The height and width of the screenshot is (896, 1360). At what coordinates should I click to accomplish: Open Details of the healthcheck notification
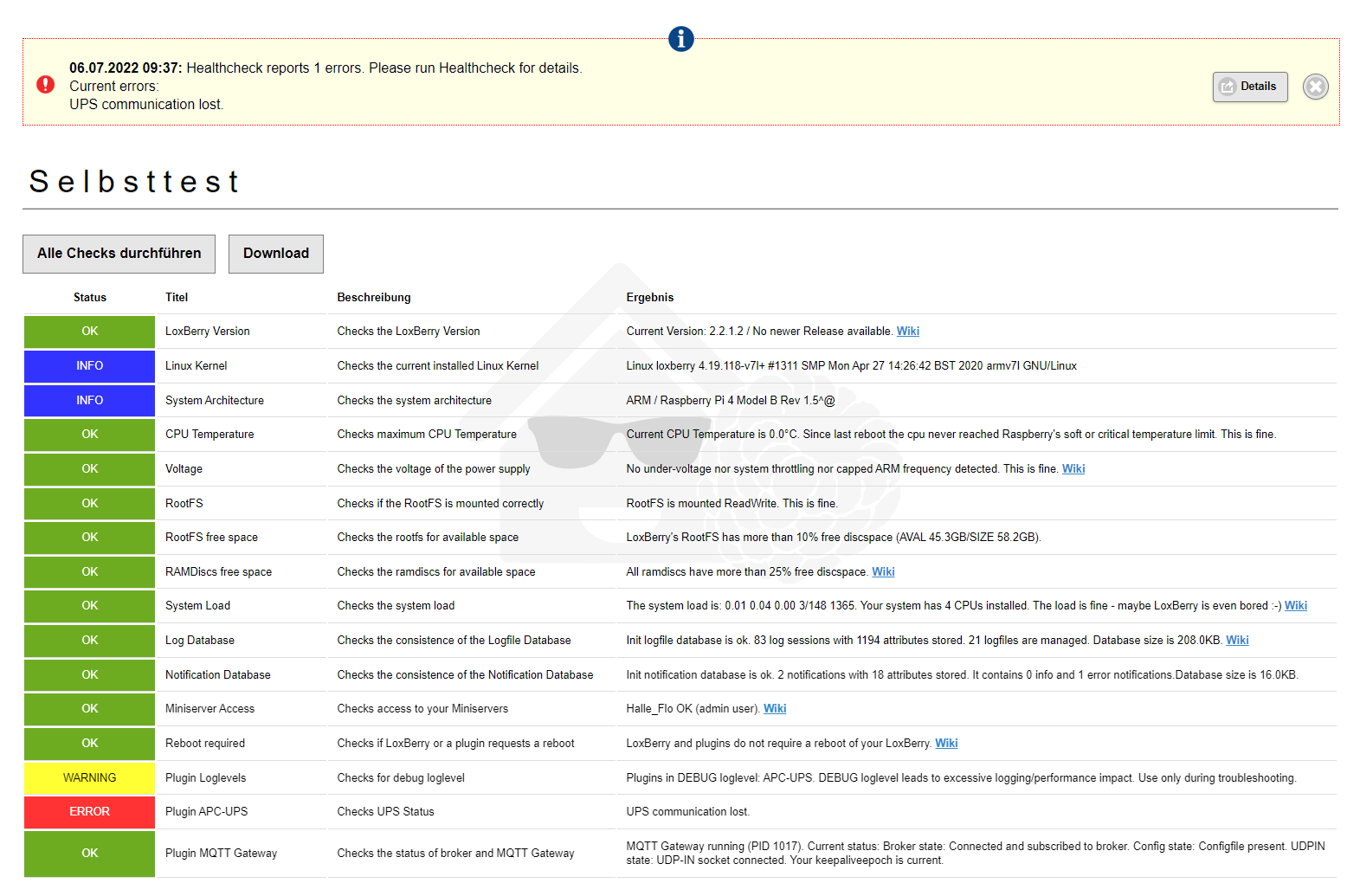coord(1249,87)
